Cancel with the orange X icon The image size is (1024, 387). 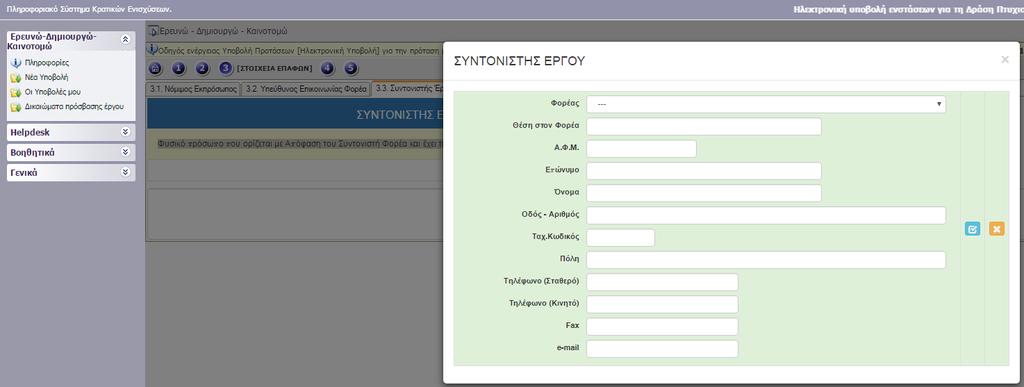[997, 228]
